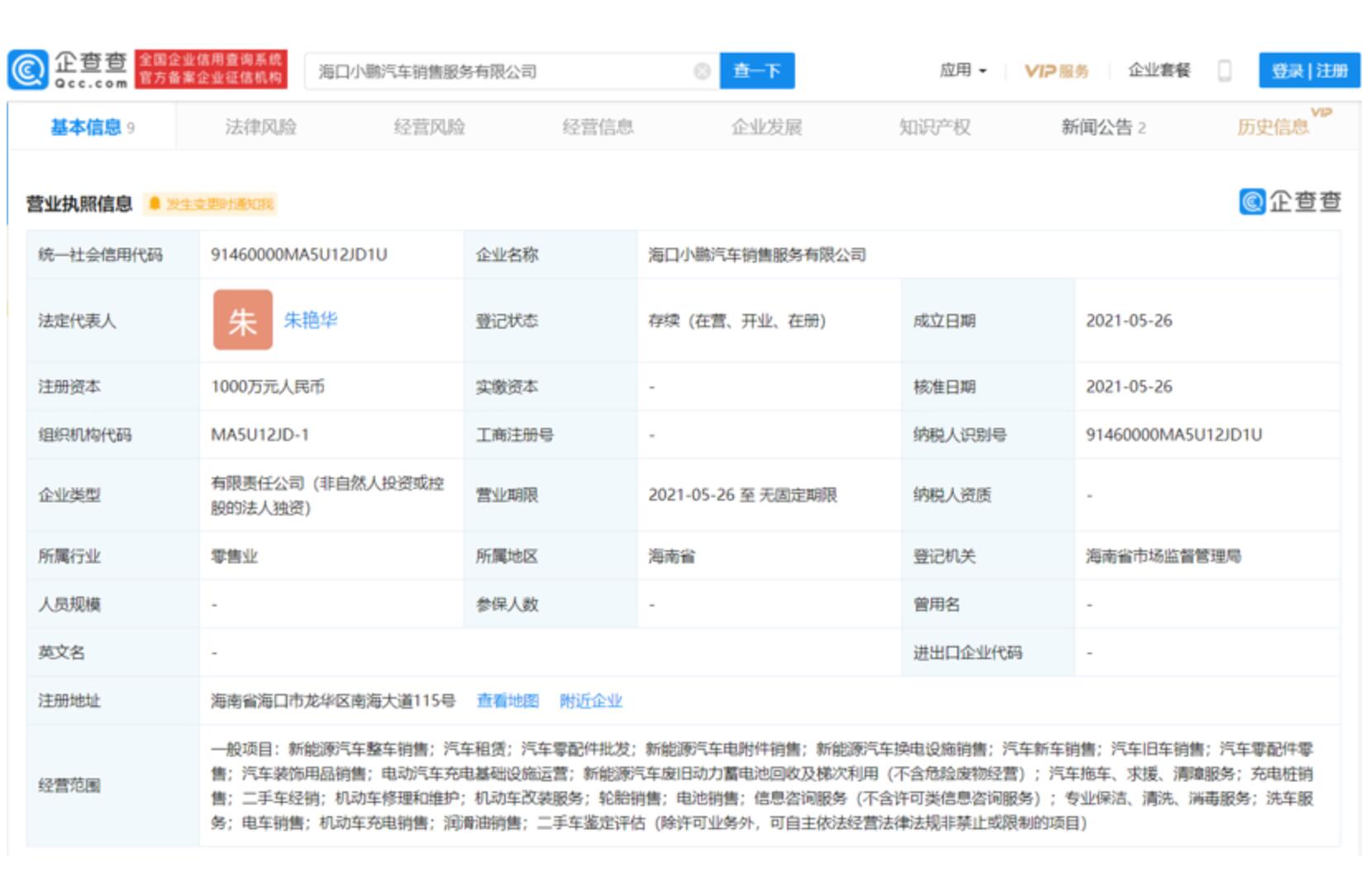
Task: Click the 有限责任公司 enterprise type value
Action: click(x=327, y=495)
